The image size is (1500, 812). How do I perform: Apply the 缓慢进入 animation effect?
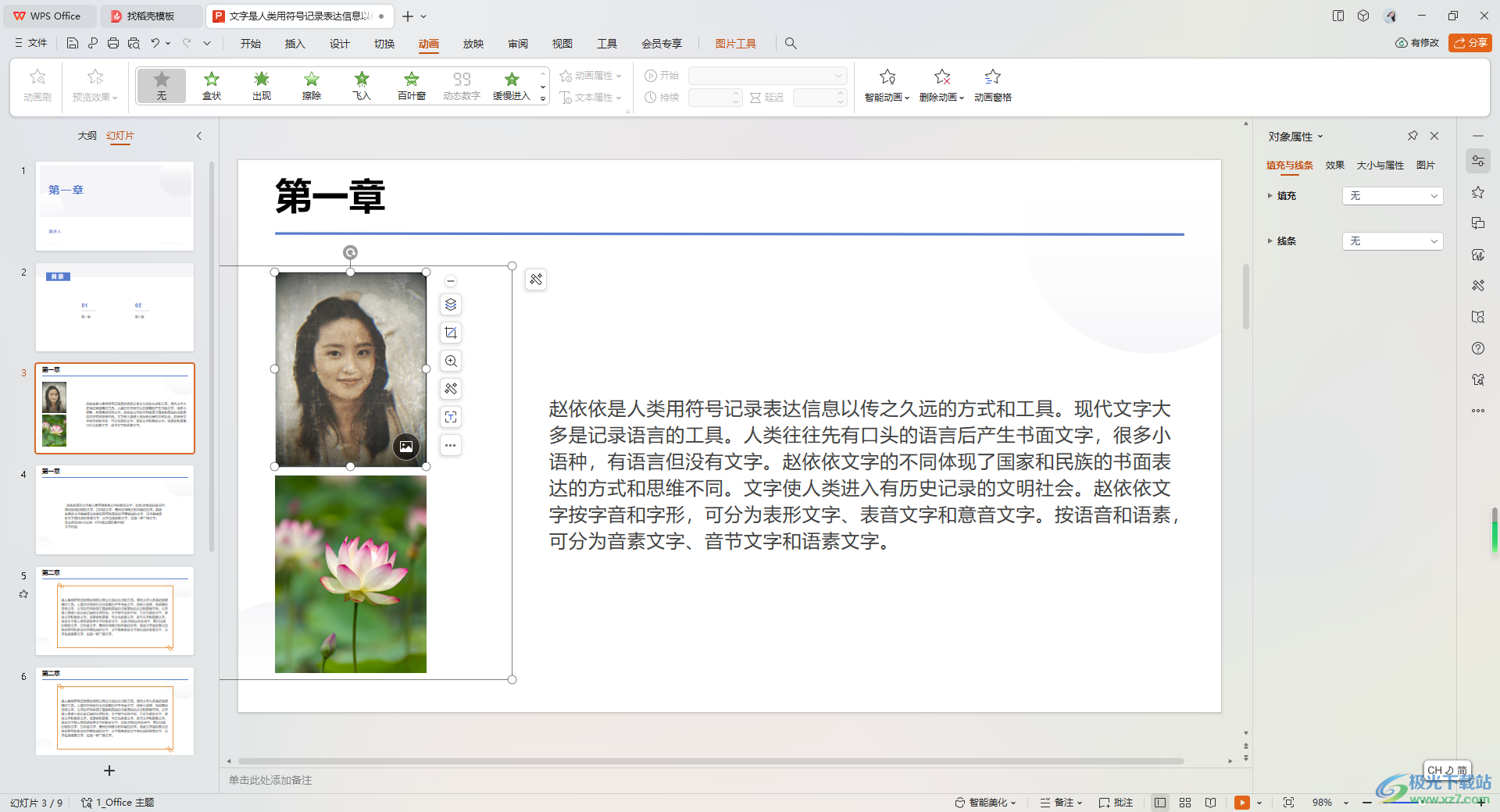tap(512, 85)
